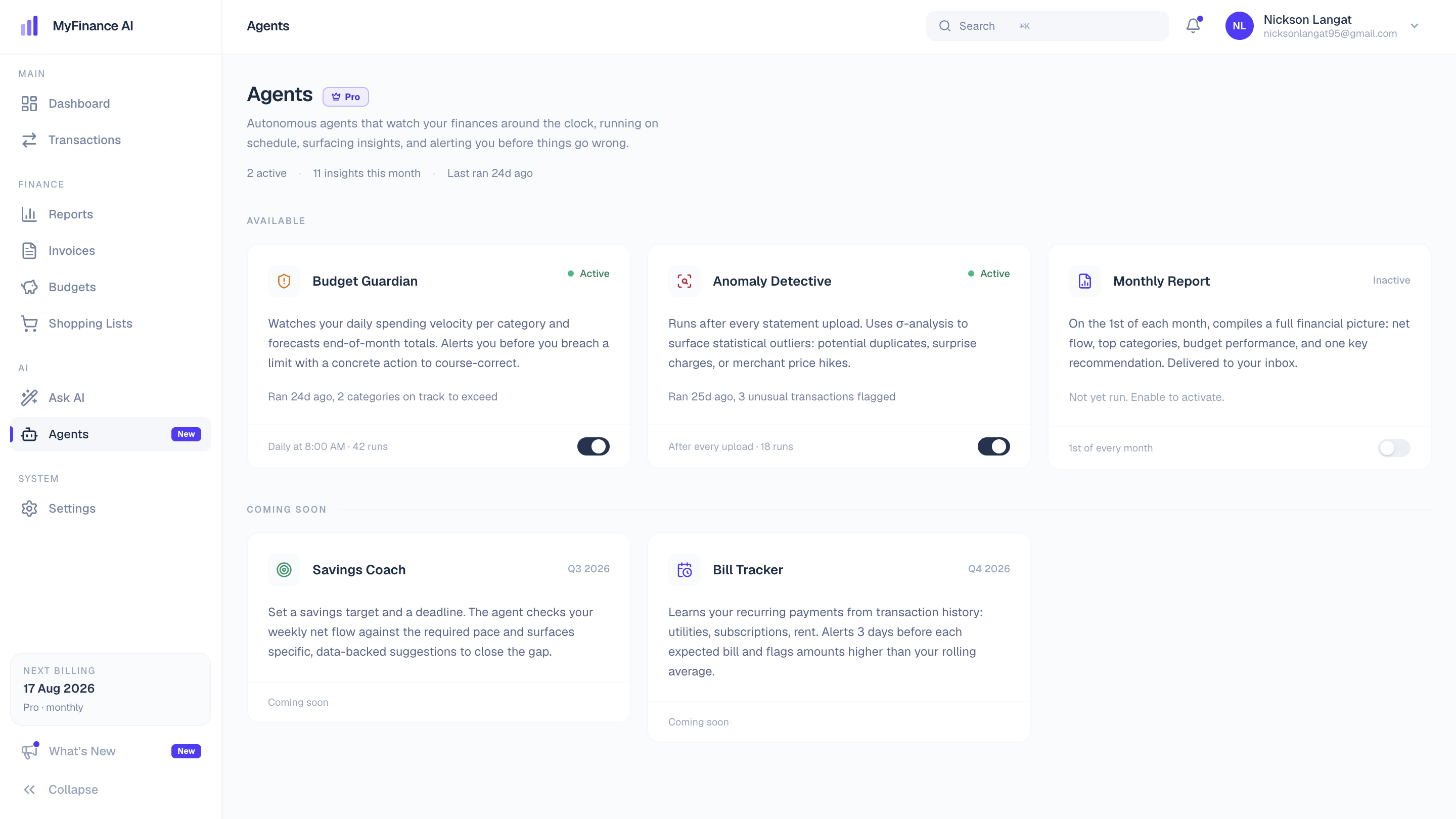
Task: Click the Bill Tracker calendar icon
Action: click(685, 570)
